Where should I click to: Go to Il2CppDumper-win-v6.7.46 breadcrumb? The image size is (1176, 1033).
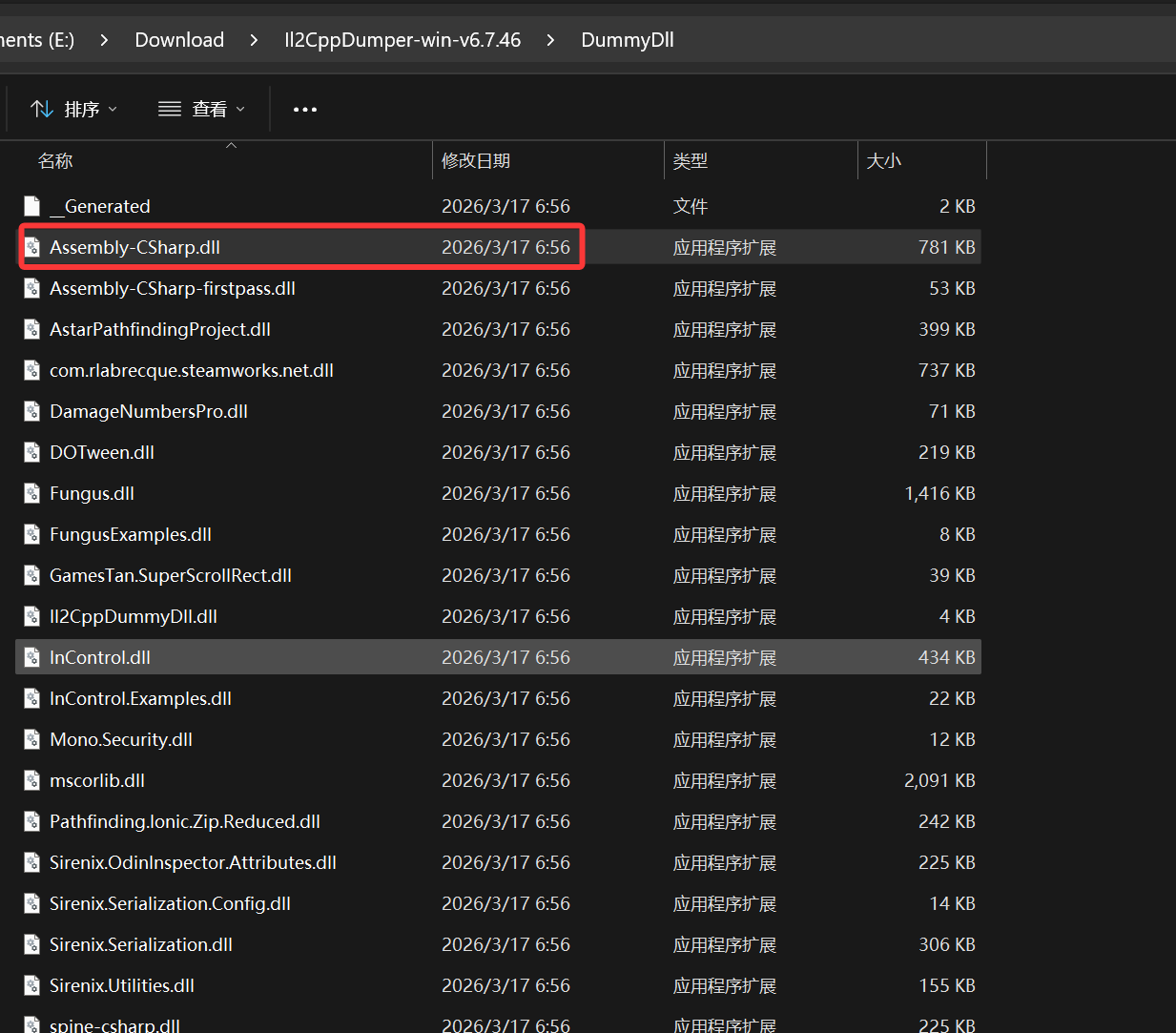[402, 40]
